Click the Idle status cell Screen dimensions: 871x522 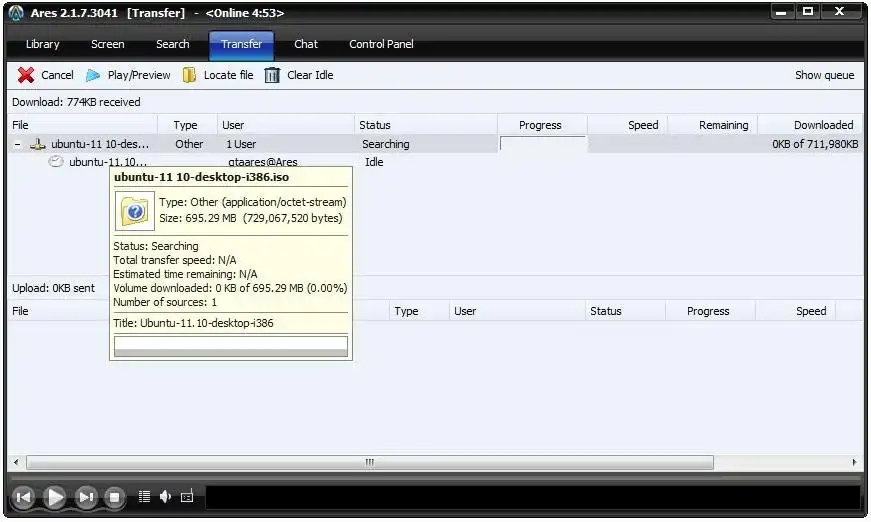[374, 162]
